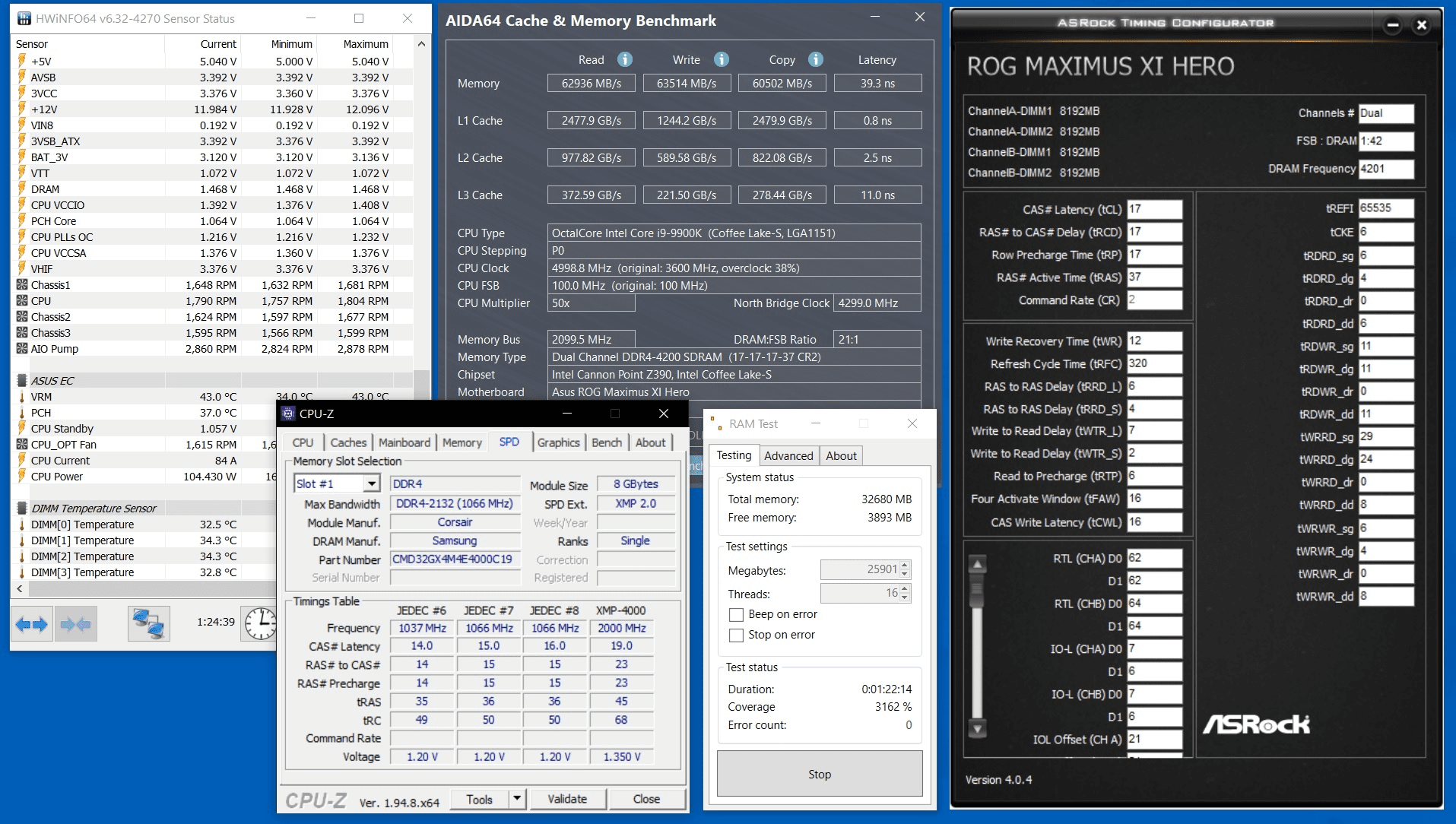
Task: Click the CPU-Z title bar app icon
Action: tap(288, 414)
